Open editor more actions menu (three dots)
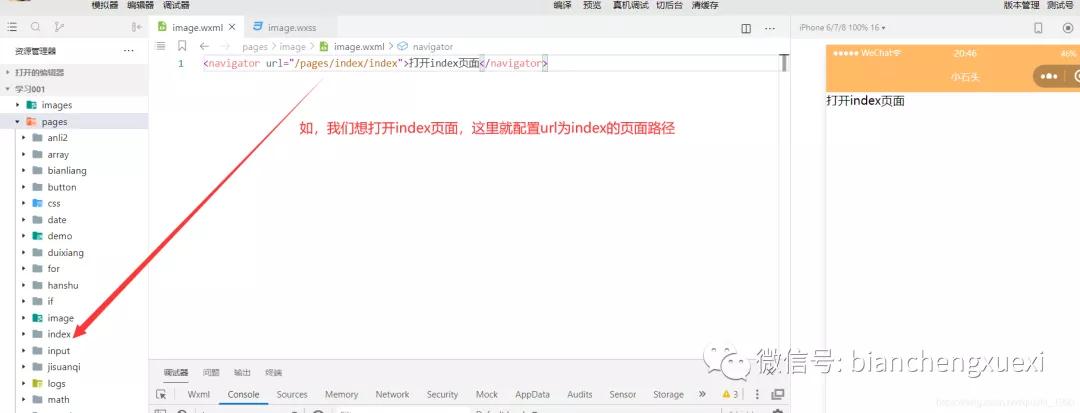Viewport: 1080px width, 413px height. pos(770,28)
